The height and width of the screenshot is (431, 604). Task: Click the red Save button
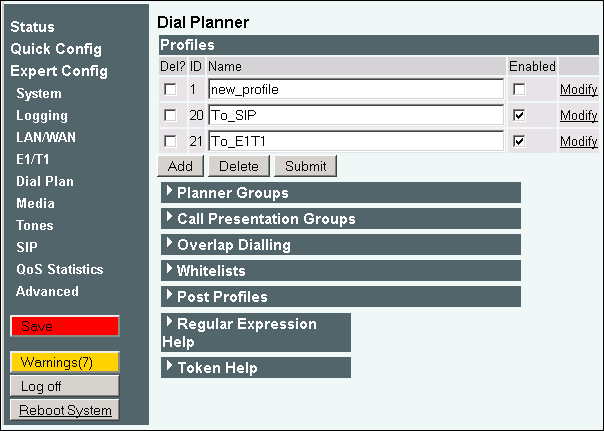64,327
